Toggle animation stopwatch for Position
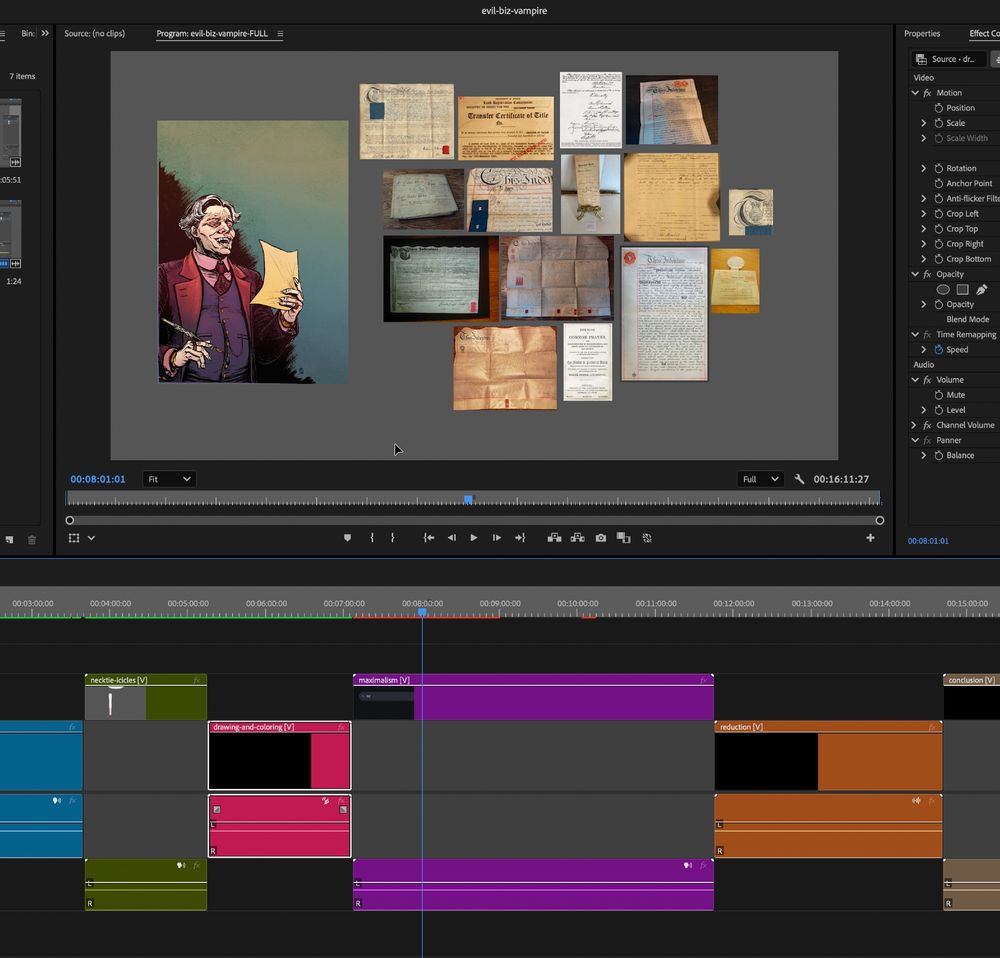This screenshot has height=958, width=1000. [939, 108]
